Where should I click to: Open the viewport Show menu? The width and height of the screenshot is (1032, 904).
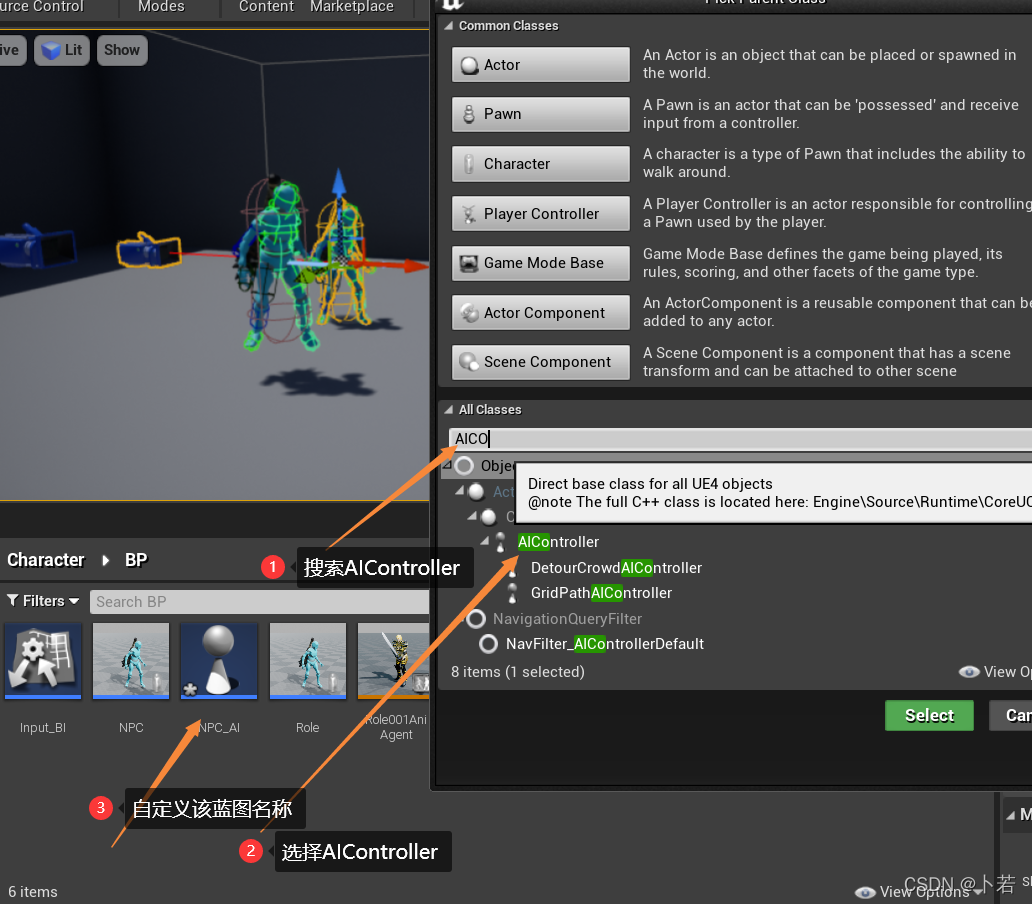[x=122, y=50]
